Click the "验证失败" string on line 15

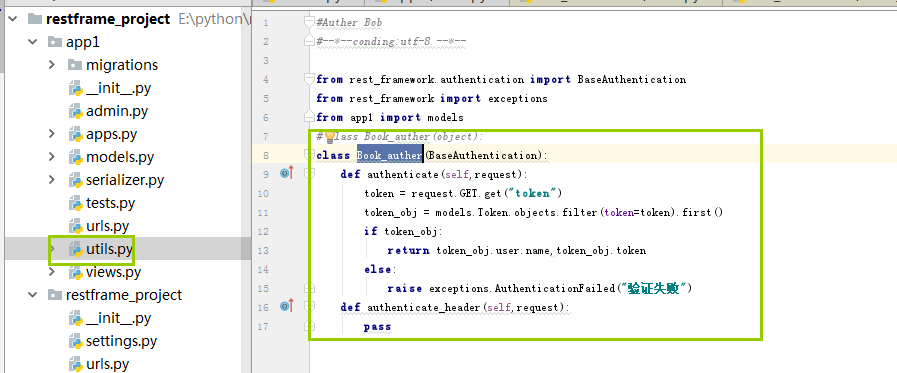pos(653,288)
